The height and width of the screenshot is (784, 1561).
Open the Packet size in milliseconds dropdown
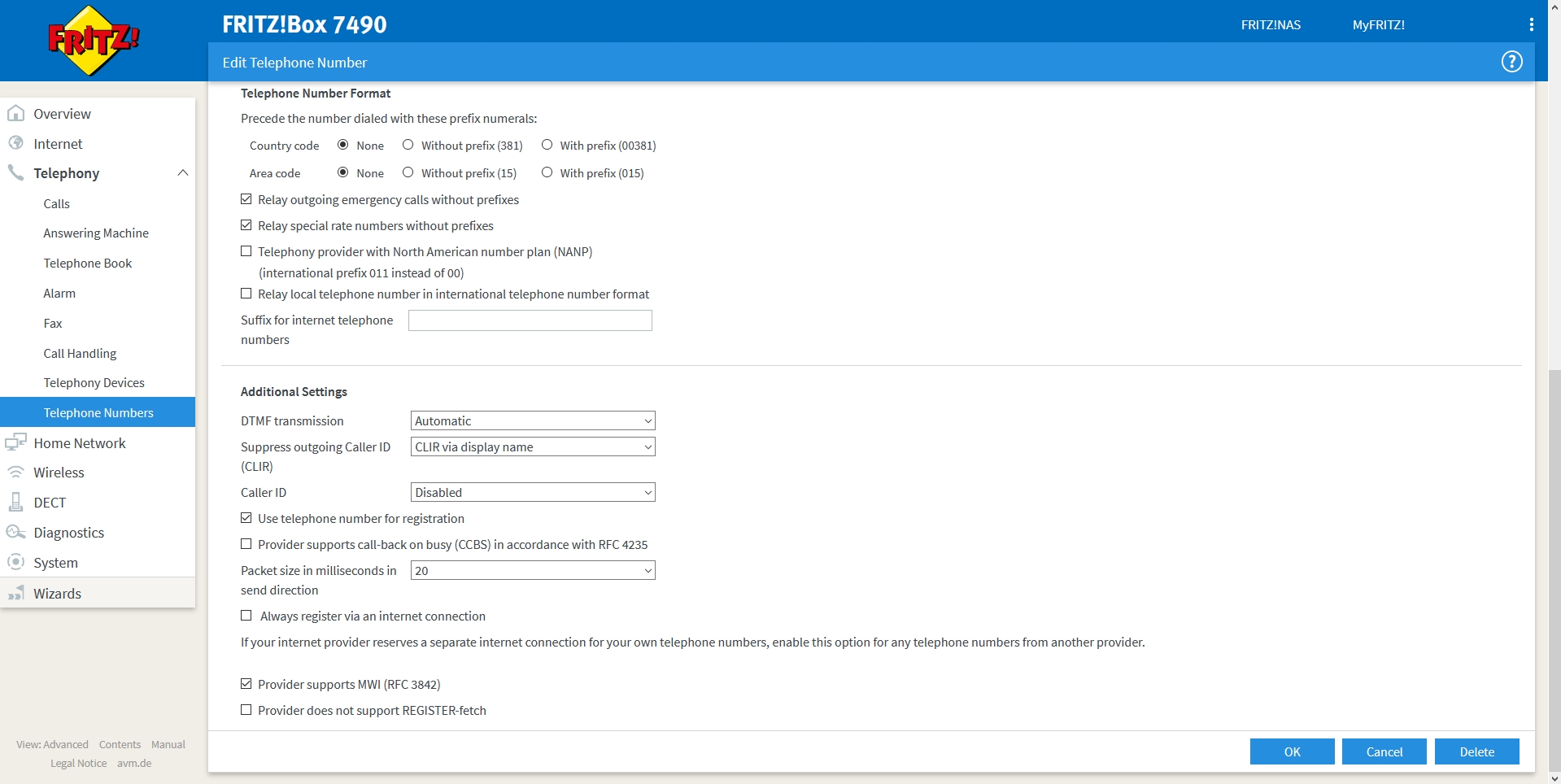(x=533, y=570)
